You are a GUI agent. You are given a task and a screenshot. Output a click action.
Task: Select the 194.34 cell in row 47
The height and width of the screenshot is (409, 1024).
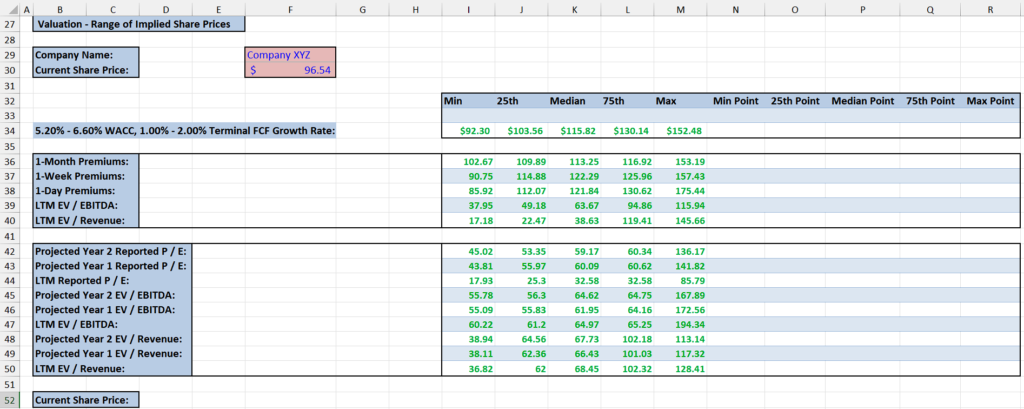pyautogui.click(x=680, y=325)
